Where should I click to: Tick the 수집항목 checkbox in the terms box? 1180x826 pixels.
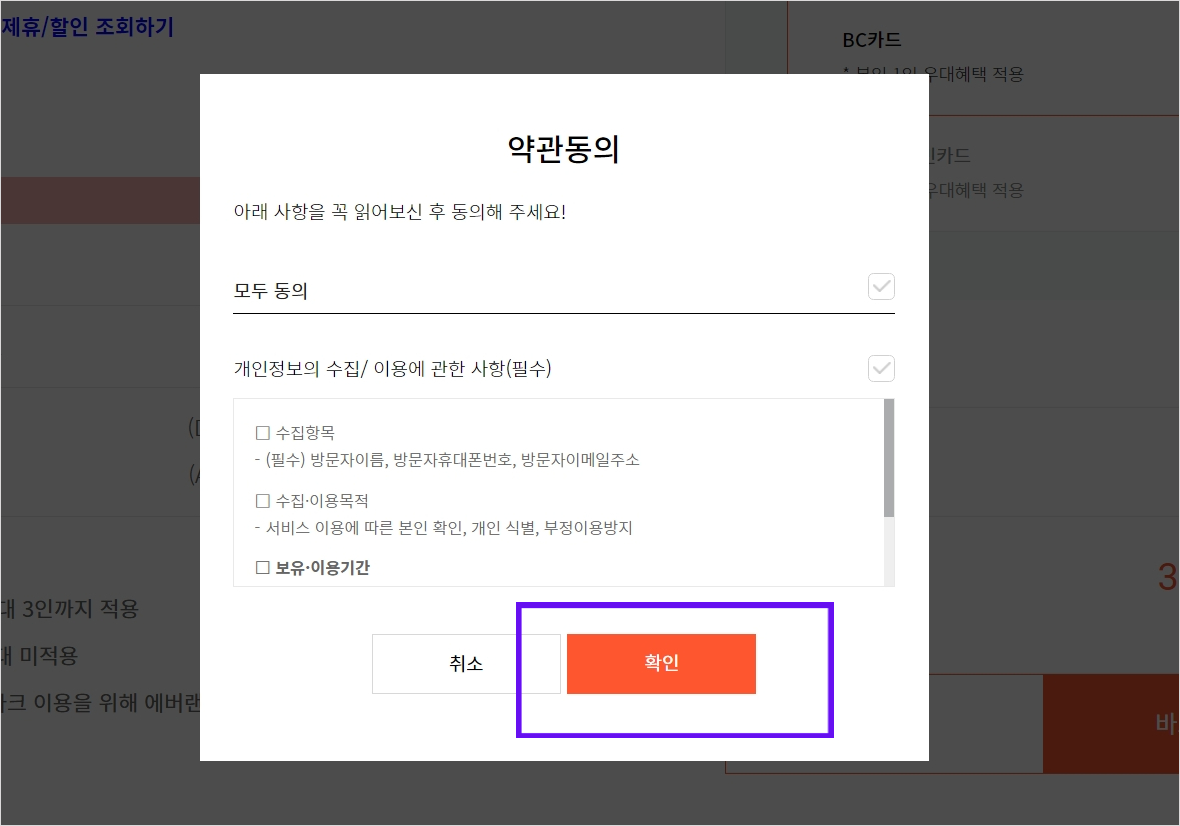coord(263,431)
